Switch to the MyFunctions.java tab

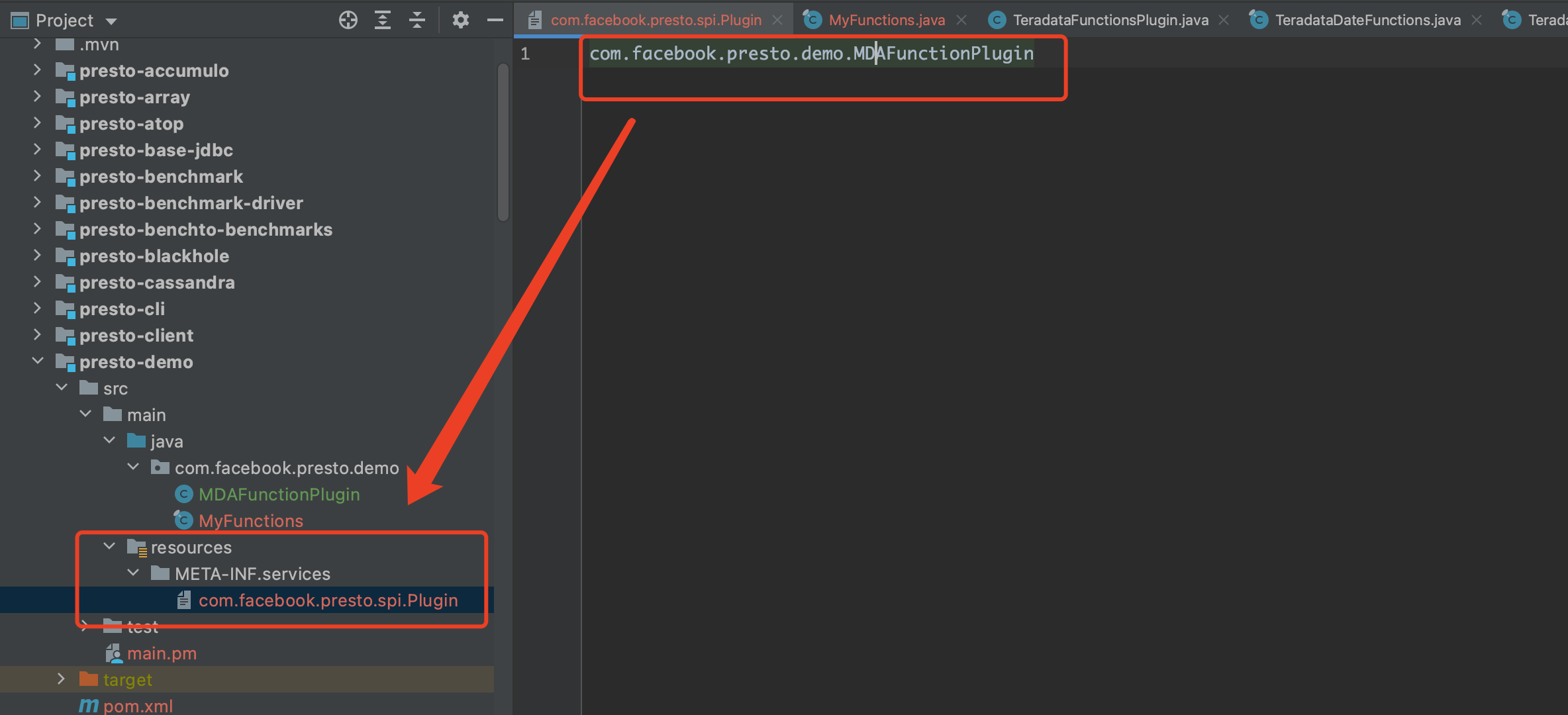tap(886, 21)
